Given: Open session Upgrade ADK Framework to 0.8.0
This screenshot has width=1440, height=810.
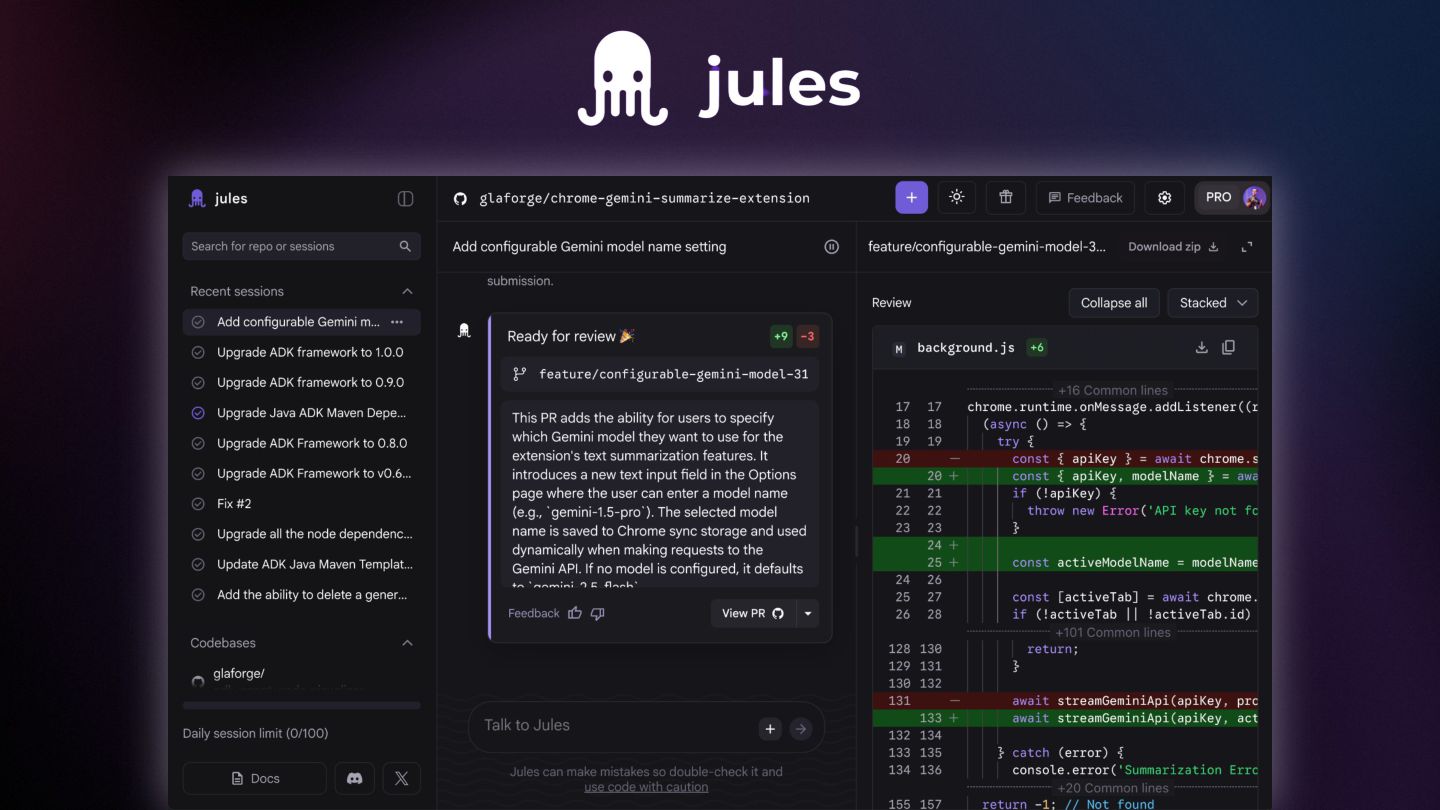Looking at the screenshot, I should click(301, 443).
